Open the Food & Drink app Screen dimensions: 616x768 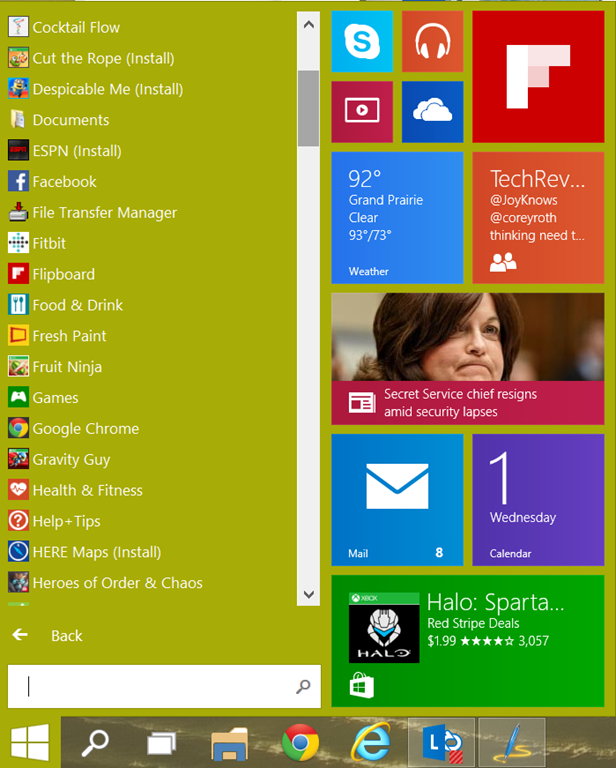pyautogui.click(x=65, y=305)
